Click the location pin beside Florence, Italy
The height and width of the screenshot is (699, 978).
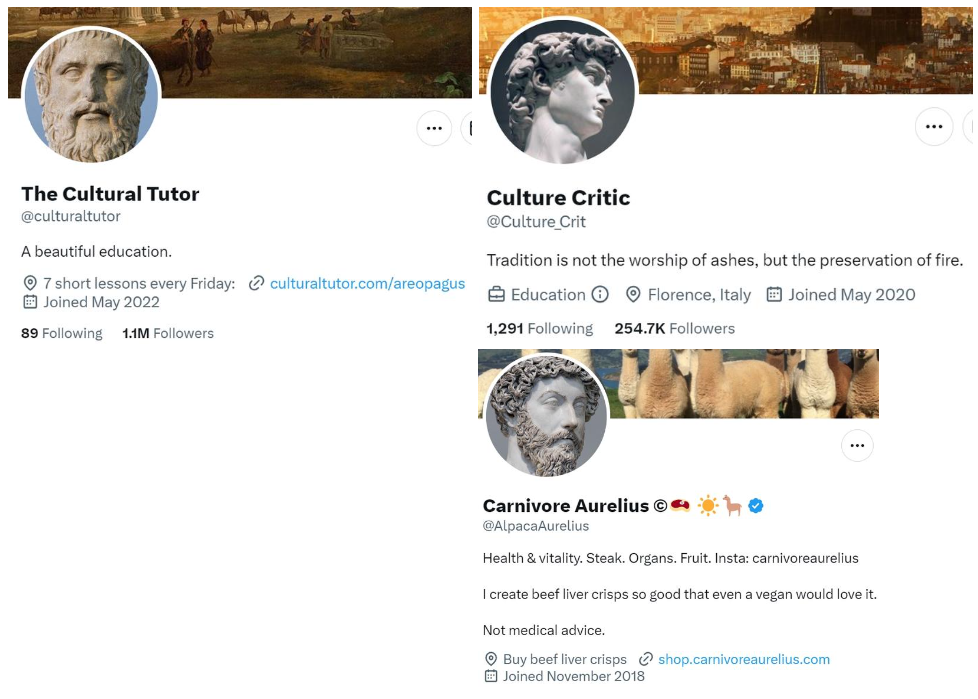coord(633,295)
